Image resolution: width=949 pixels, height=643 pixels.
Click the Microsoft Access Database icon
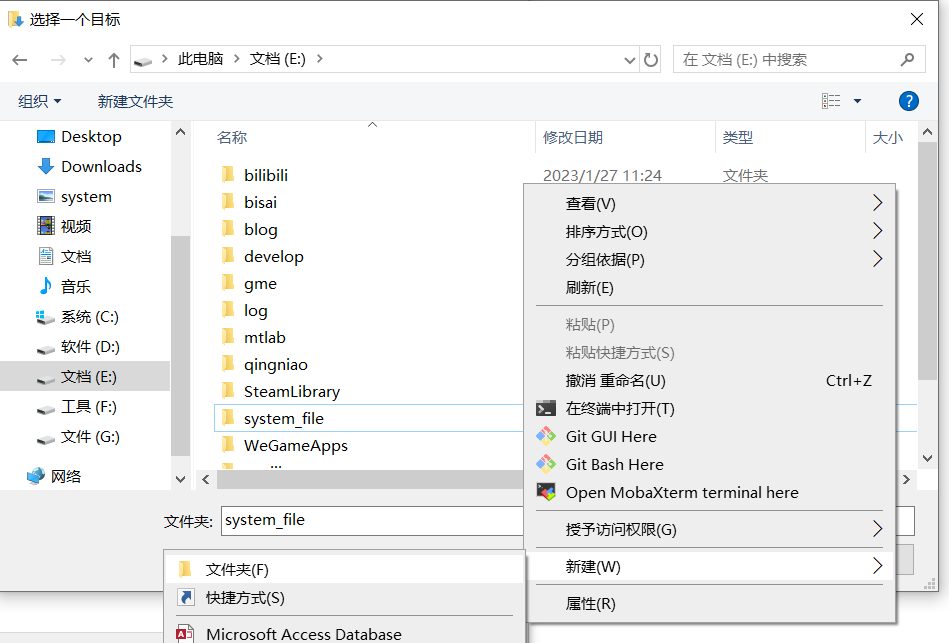tap(185, 634)
